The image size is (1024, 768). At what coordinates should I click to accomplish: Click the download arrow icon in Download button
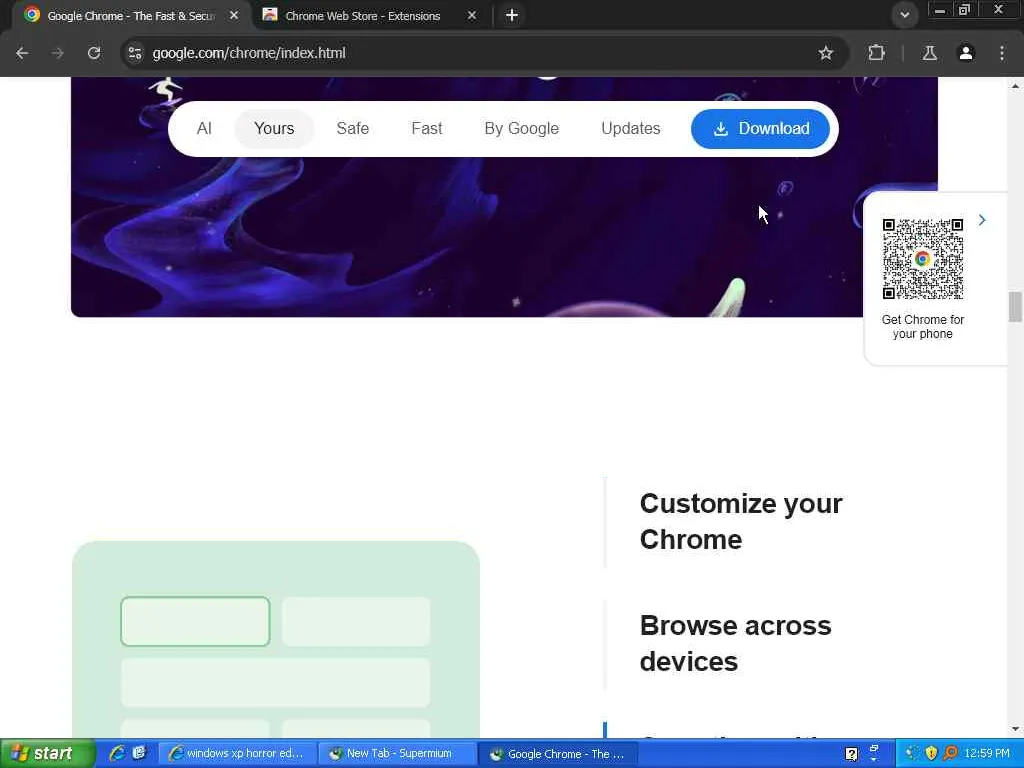[720, 129]
